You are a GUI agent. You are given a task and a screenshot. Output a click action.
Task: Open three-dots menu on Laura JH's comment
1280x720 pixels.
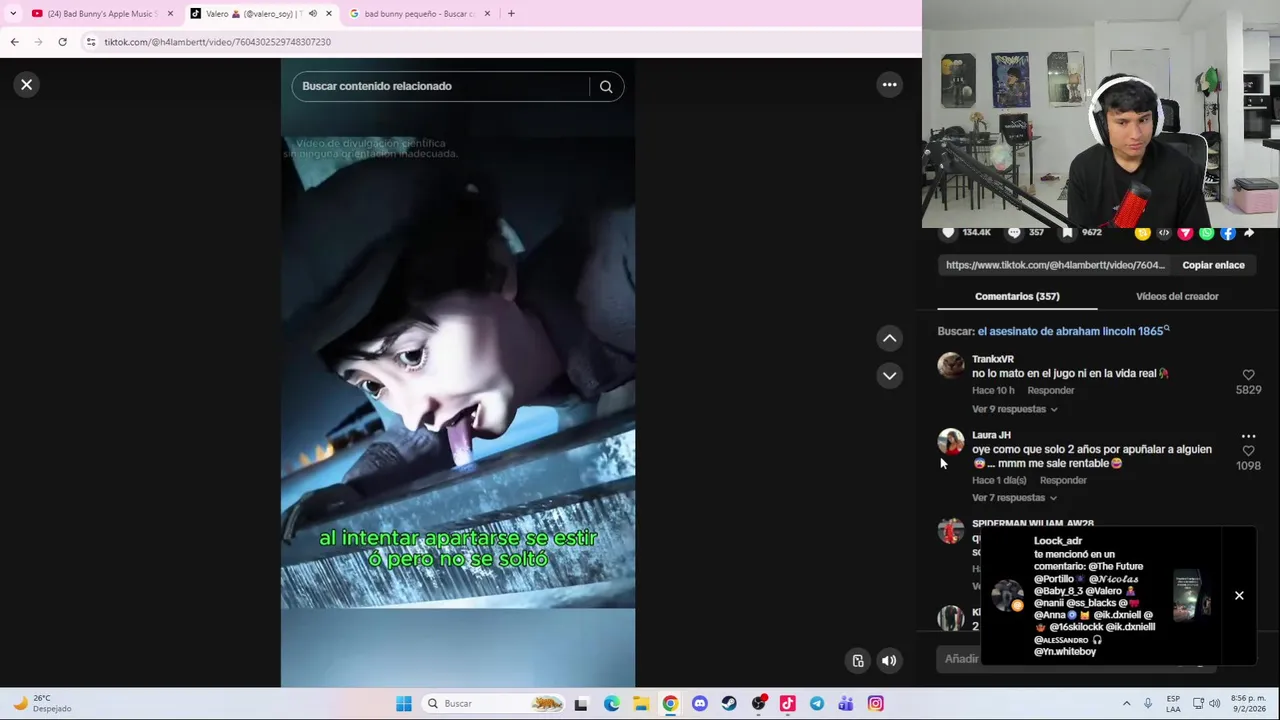coord(1248,436)
